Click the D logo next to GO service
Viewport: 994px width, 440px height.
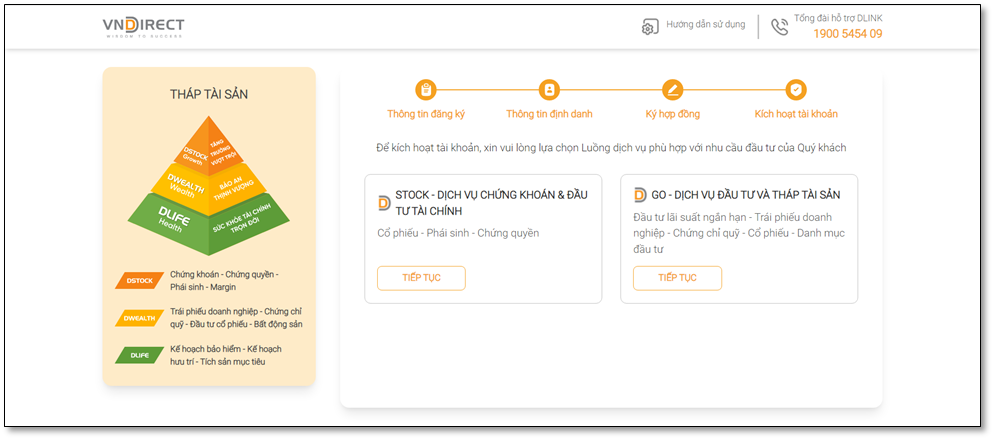(640, 195)
